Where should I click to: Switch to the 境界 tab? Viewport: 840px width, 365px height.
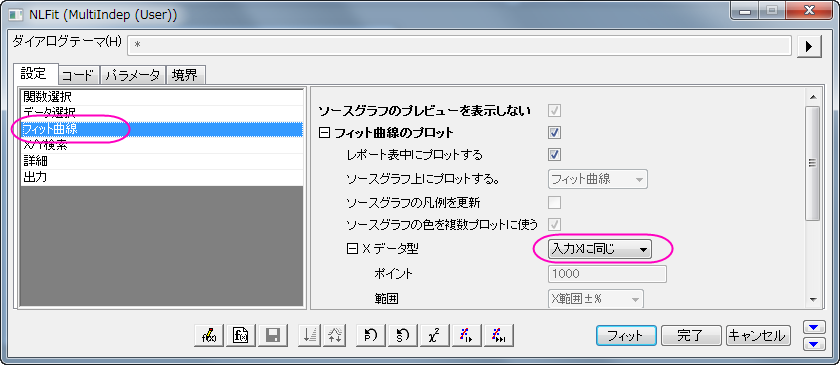[185, 76]
